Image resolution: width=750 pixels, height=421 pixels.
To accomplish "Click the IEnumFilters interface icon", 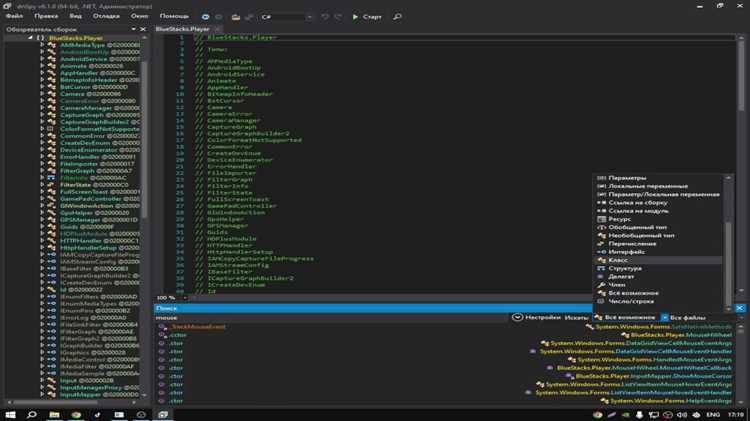I will [x=52, y=297].
